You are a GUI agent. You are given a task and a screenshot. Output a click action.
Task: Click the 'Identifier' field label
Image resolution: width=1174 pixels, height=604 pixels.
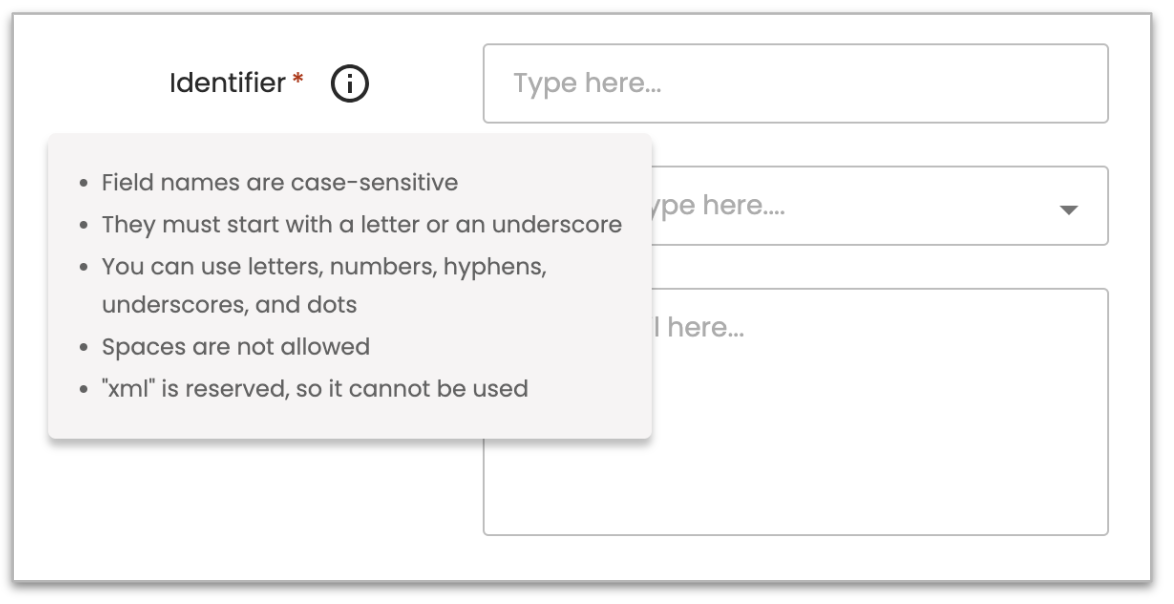tap(228, 82)
